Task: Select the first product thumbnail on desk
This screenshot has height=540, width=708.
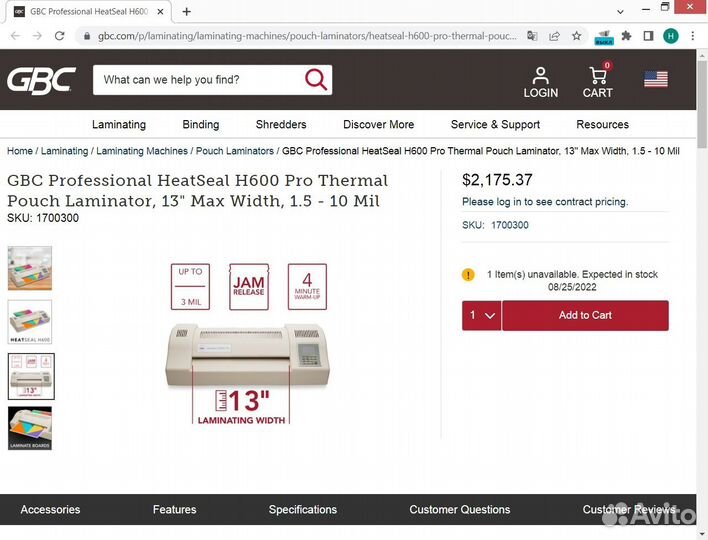Action: (x=30, y=268)
